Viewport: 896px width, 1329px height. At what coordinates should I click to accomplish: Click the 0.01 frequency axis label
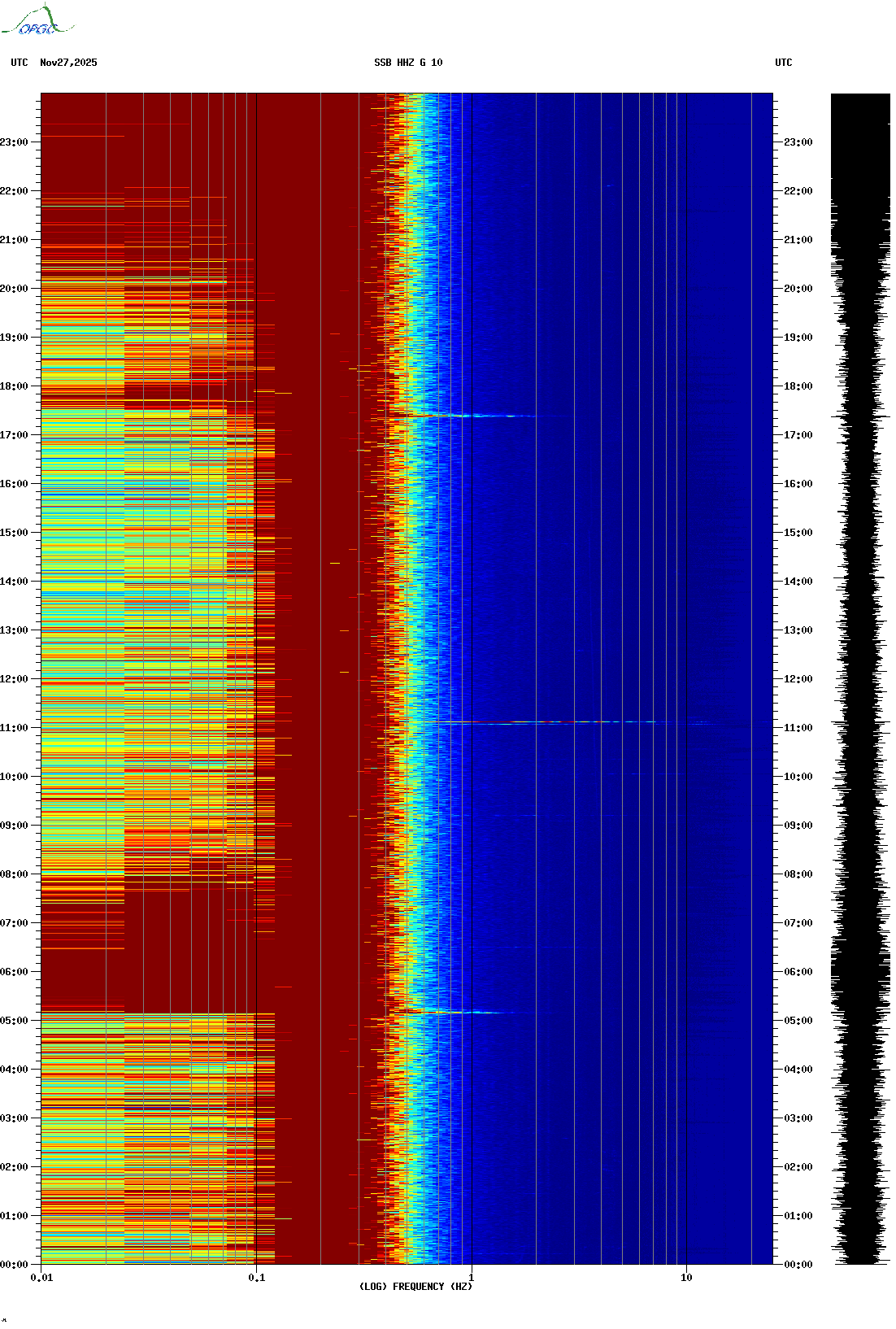41,1278
